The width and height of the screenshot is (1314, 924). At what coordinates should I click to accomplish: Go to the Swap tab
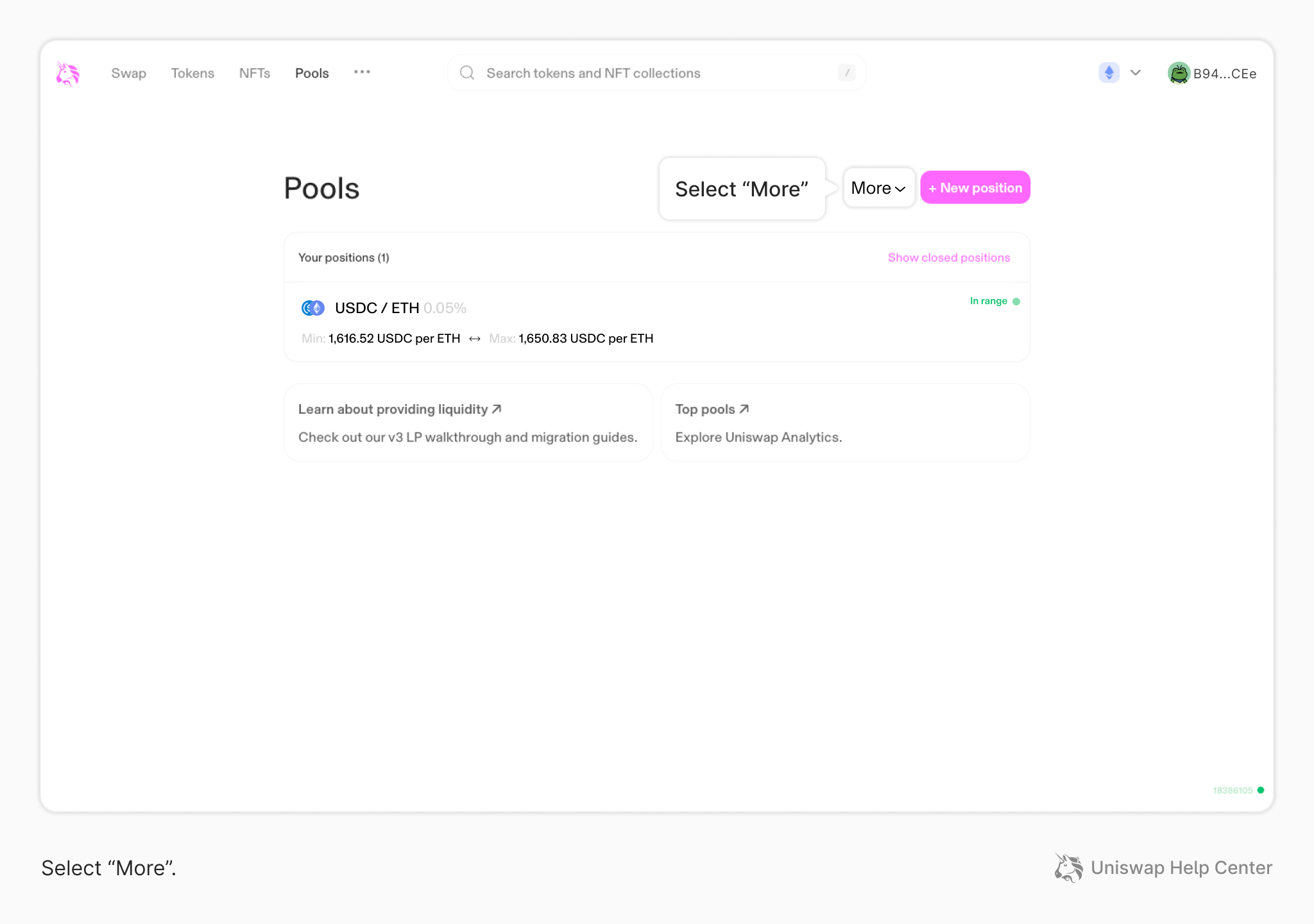click(x=128, y=73)
